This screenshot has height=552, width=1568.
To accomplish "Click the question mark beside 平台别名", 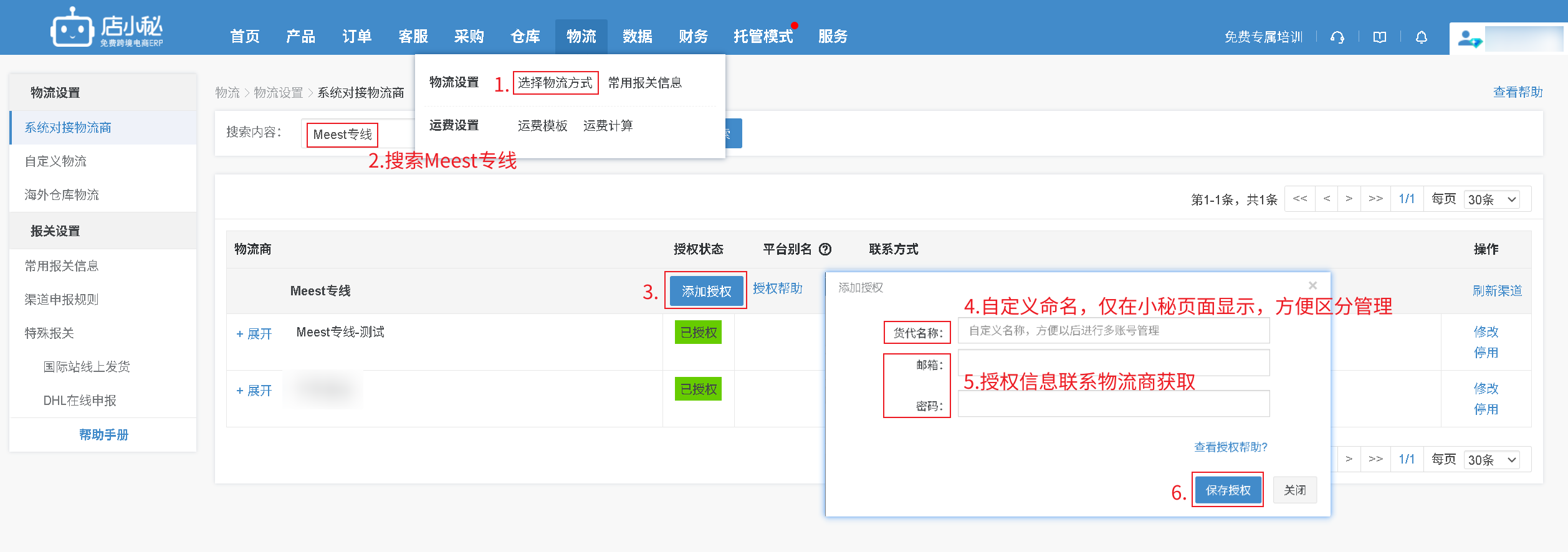I will click(x=825, y=249).
